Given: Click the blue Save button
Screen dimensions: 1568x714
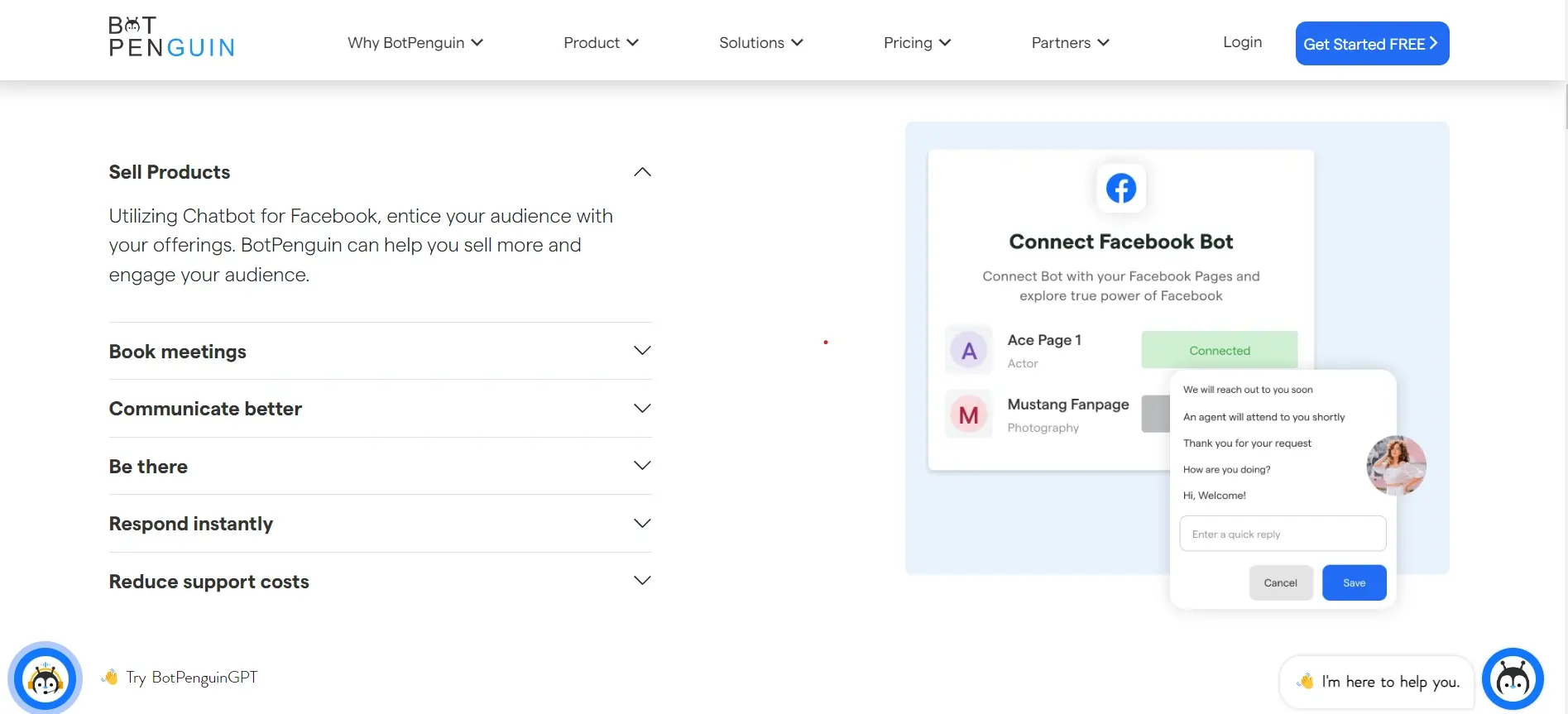Looking at the screenshot, I should (x=1354, y=582).
